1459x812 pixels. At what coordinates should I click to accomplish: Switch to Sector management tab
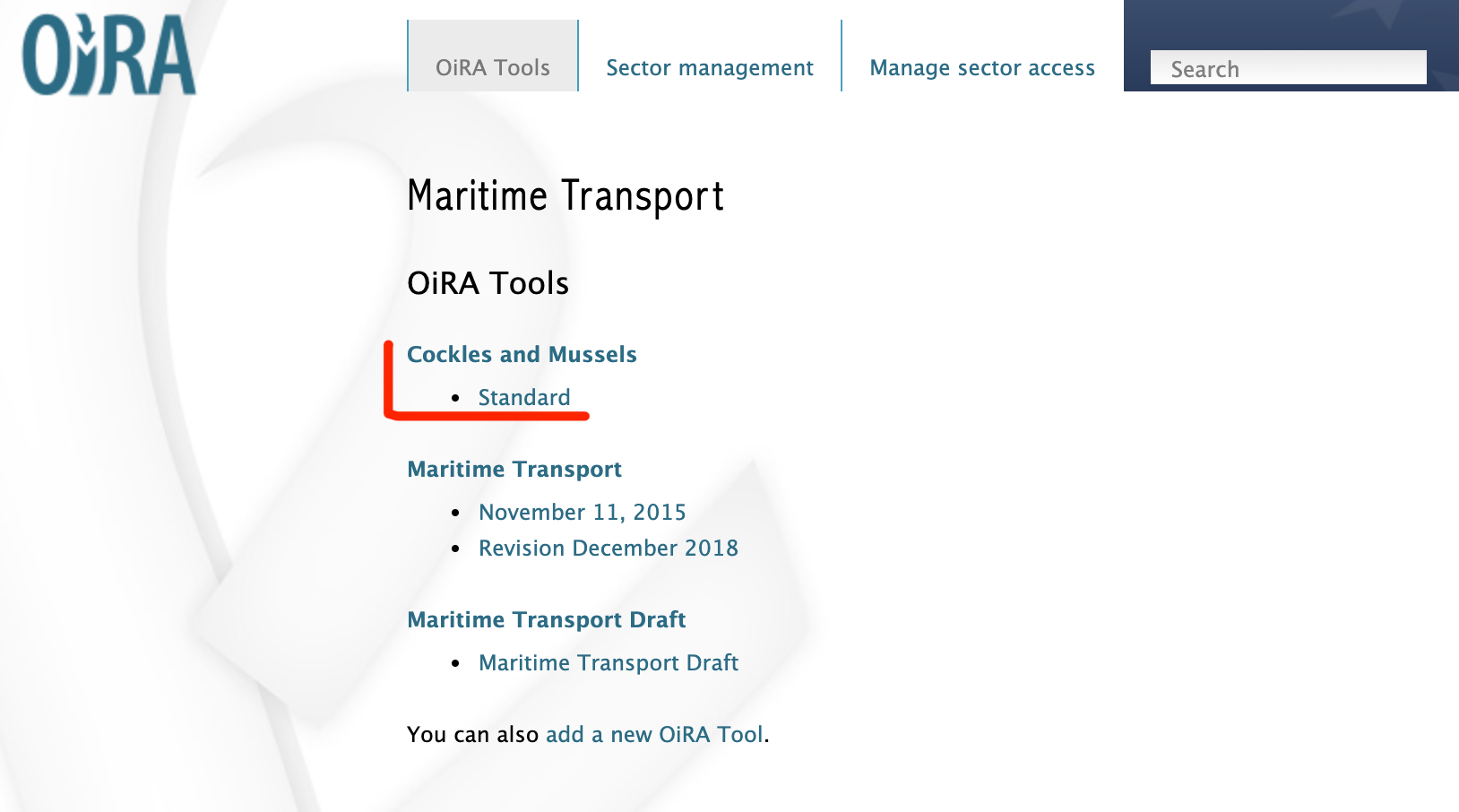tap(709, 66)
